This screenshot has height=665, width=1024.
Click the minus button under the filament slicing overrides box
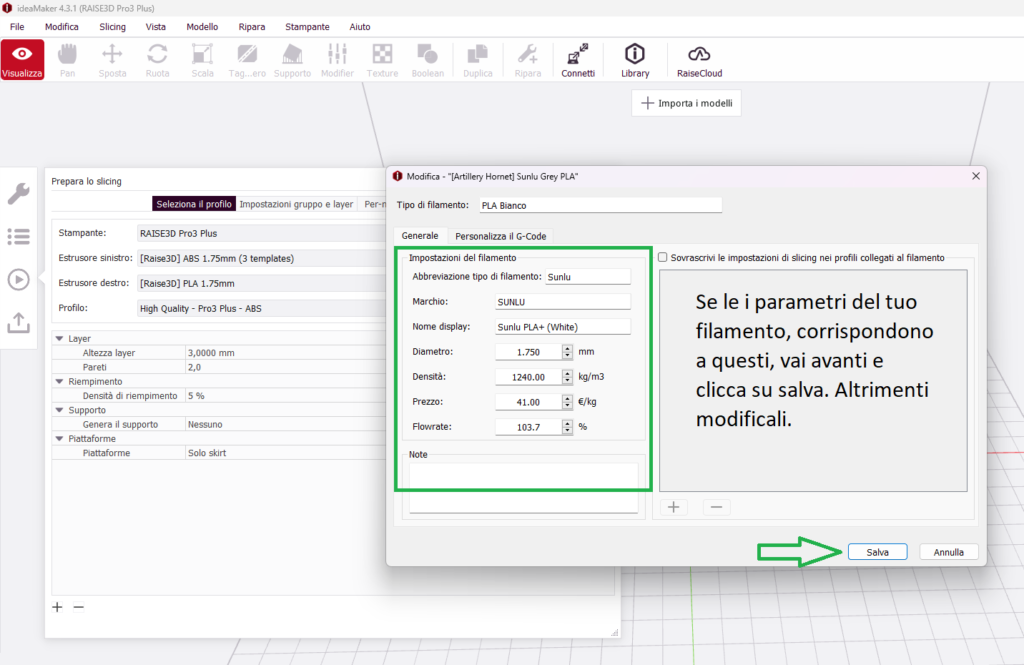[x=716, y=507]
